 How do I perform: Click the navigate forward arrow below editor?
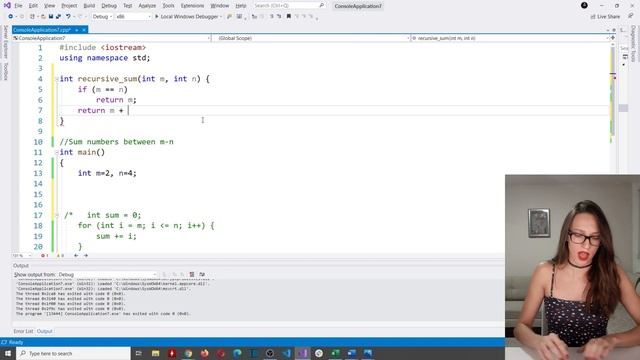(x=86, y=256)
